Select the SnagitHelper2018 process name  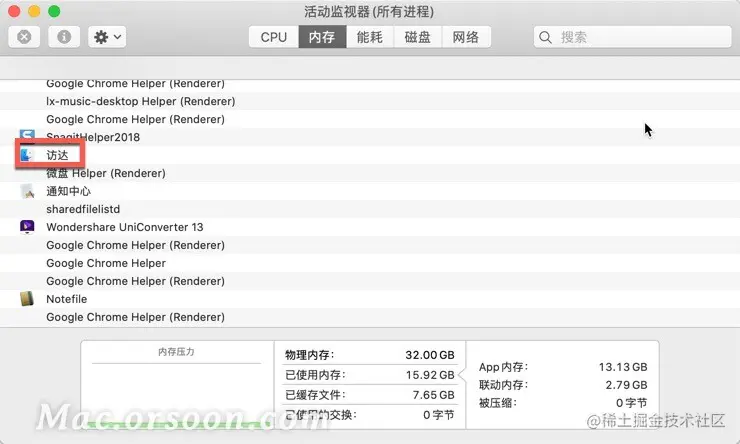(x=93, y=137)
